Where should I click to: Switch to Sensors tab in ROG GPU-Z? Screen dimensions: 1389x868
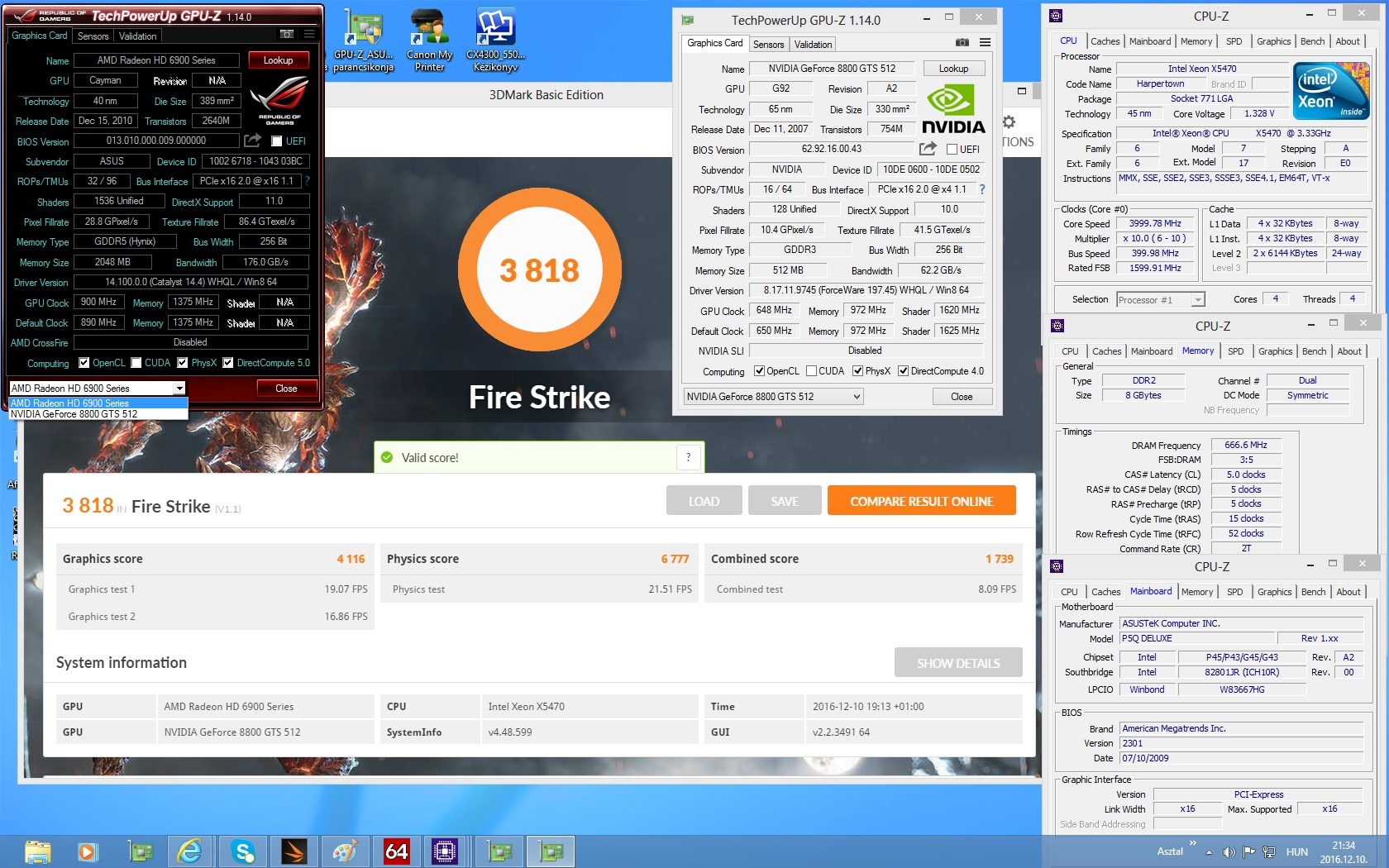coord(93,36)
